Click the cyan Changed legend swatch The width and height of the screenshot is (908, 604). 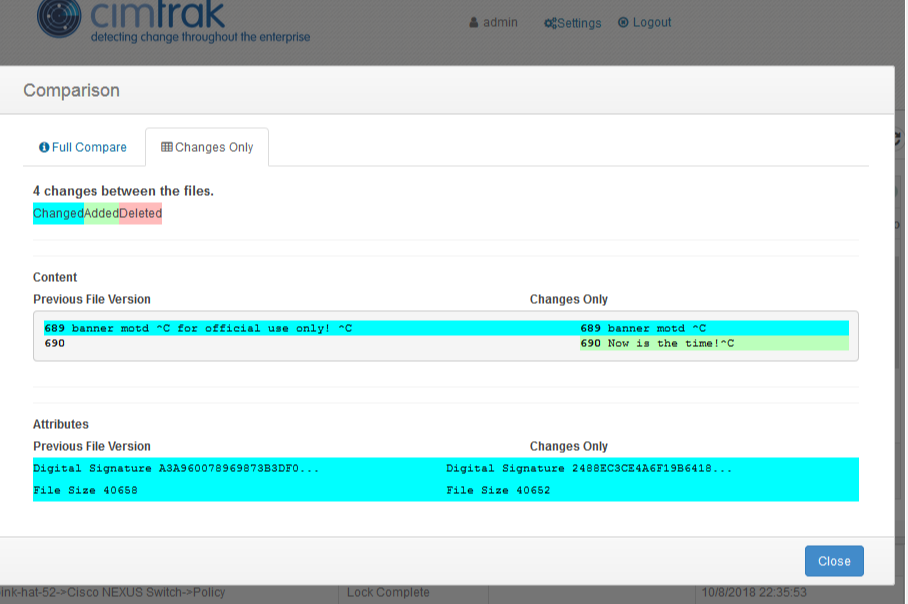57,213
